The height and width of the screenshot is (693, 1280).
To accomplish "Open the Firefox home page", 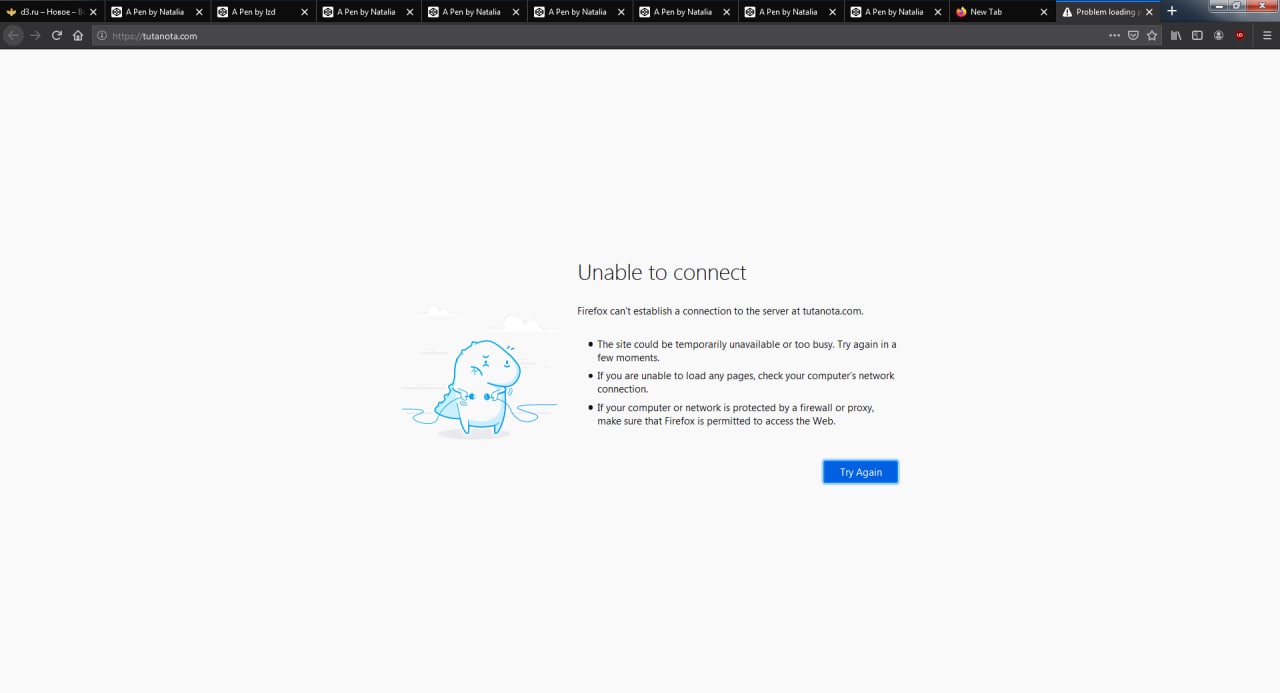I will click(78, 35).
